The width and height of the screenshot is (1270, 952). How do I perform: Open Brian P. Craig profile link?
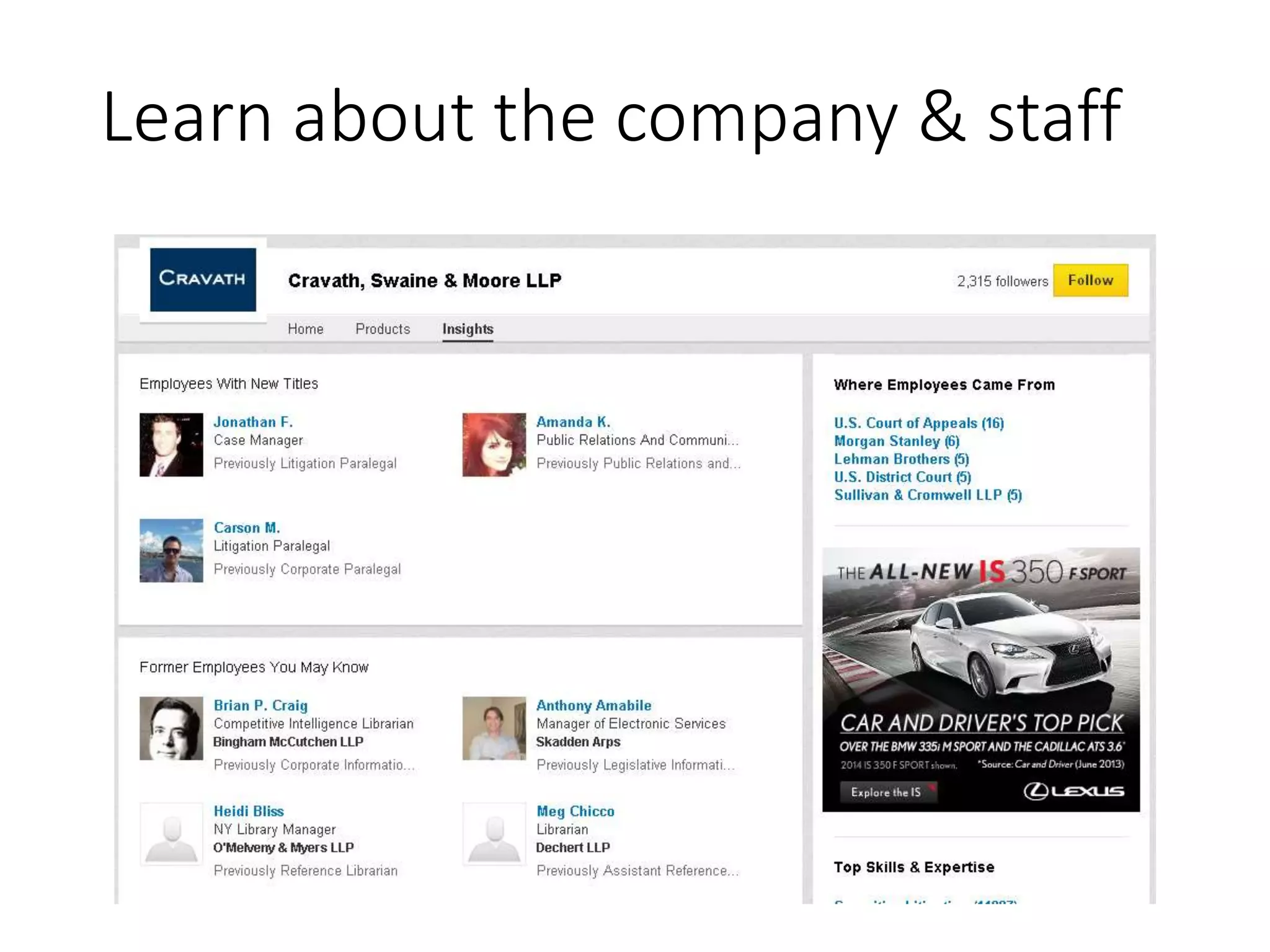[260, 706]
